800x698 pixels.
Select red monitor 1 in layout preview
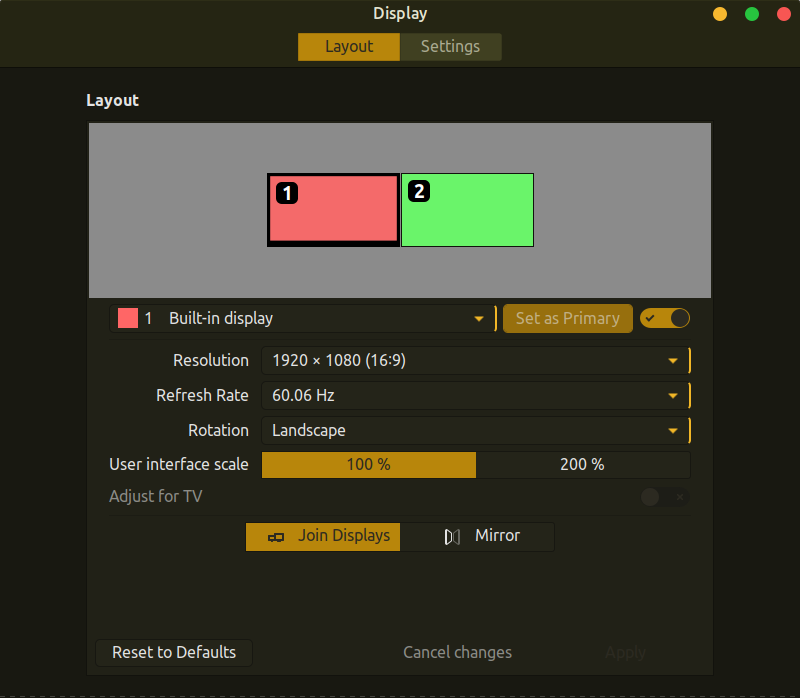tap(334, 210)
